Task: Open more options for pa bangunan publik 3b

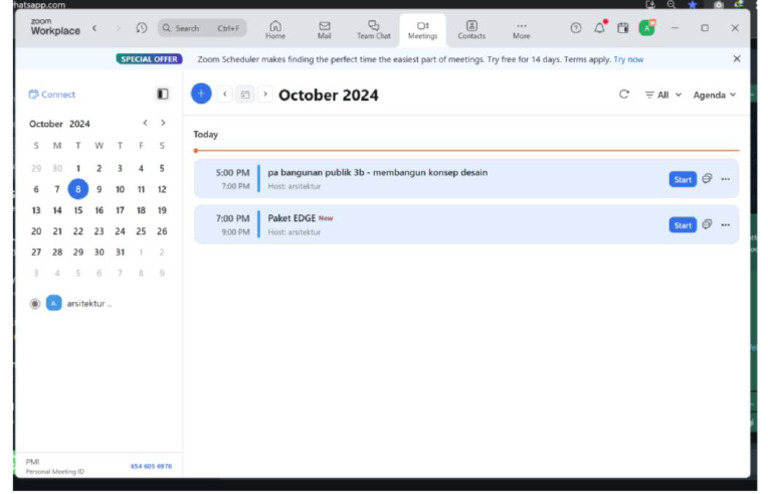Action: (725, 179)
